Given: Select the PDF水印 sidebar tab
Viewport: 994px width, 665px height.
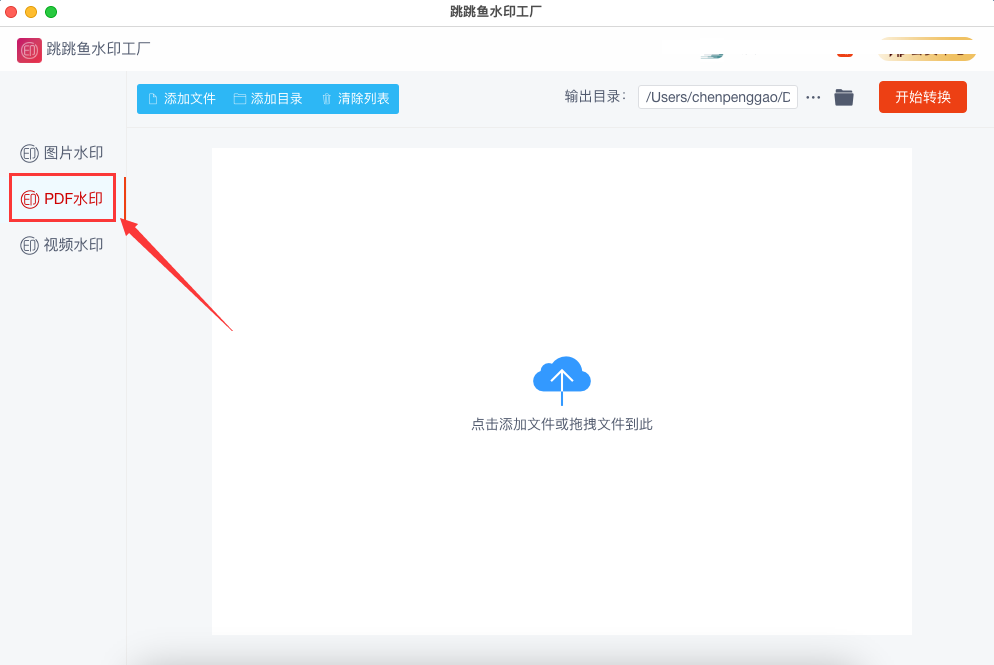Looking at the screenshot, I should 62,199.
